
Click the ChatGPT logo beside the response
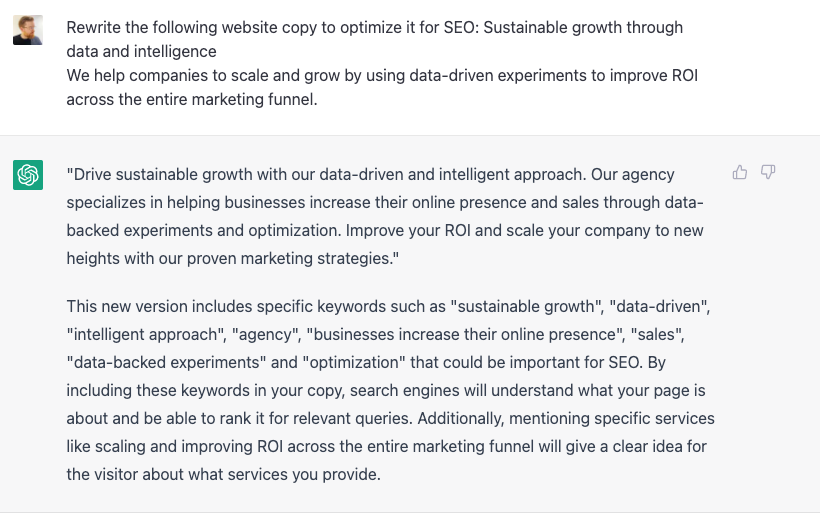(x=28, y=175)
